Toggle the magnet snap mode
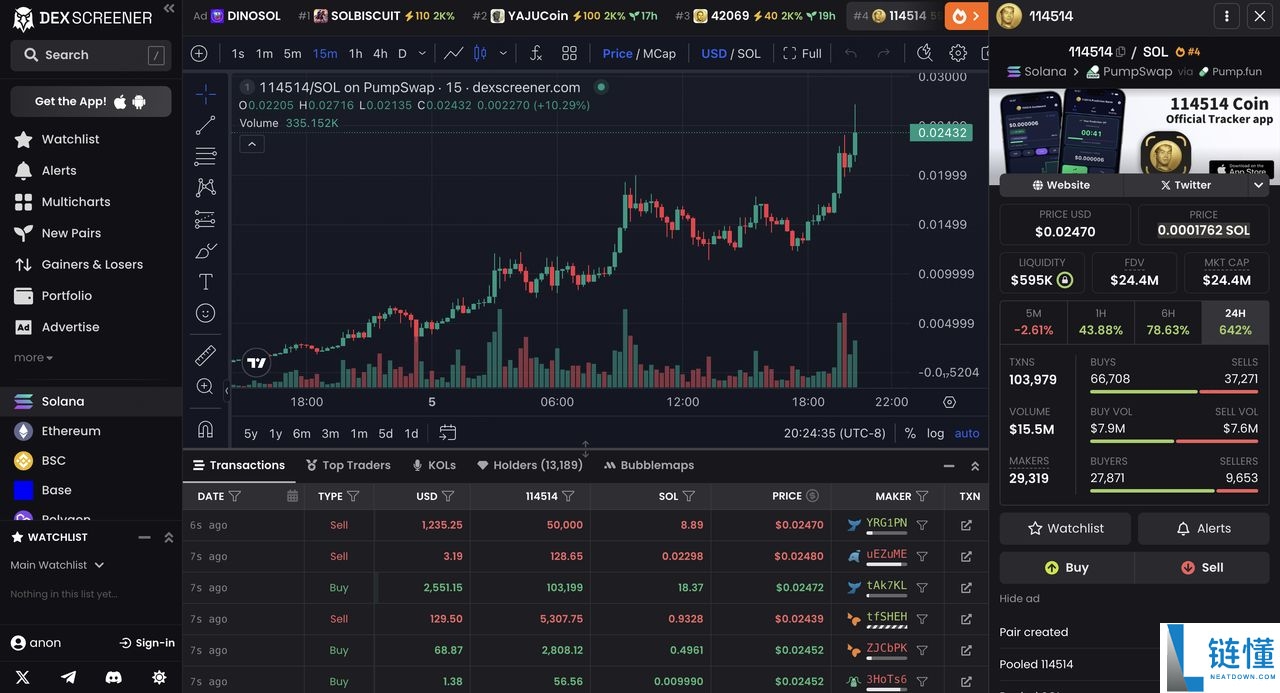This screenshot has width=1280, height=693. pyautogui.click(x=205, y=428)
